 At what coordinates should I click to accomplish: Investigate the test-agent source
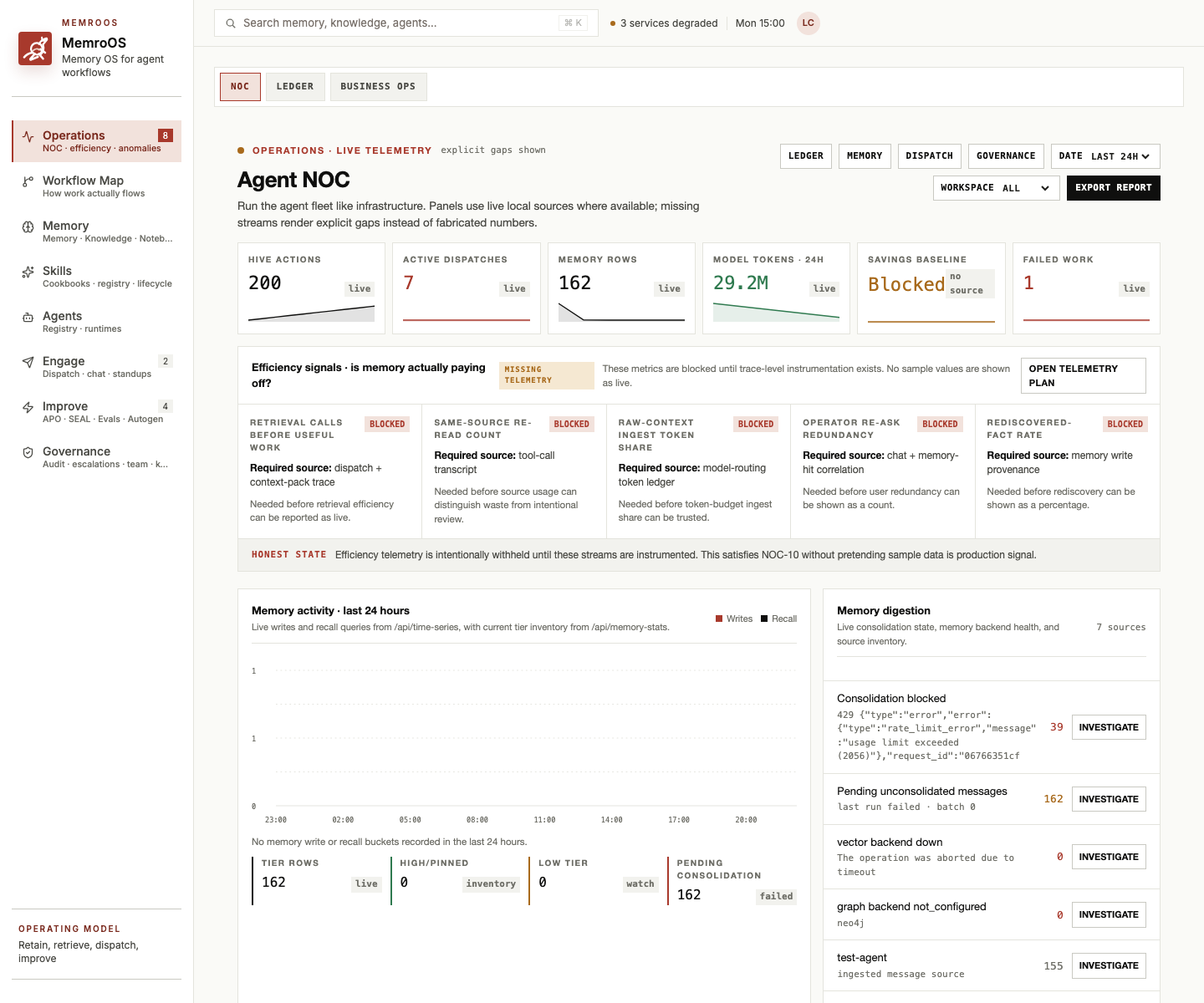(x=1109, y=965)
